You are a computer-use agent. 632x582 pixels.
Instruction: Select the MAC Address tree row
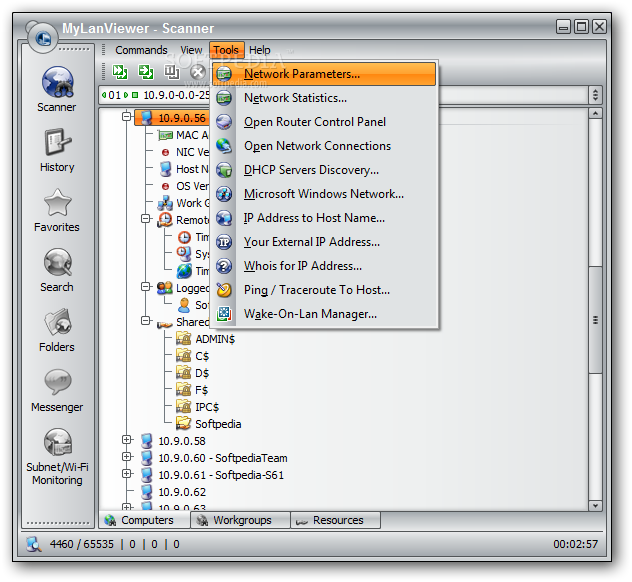[183, 135]
